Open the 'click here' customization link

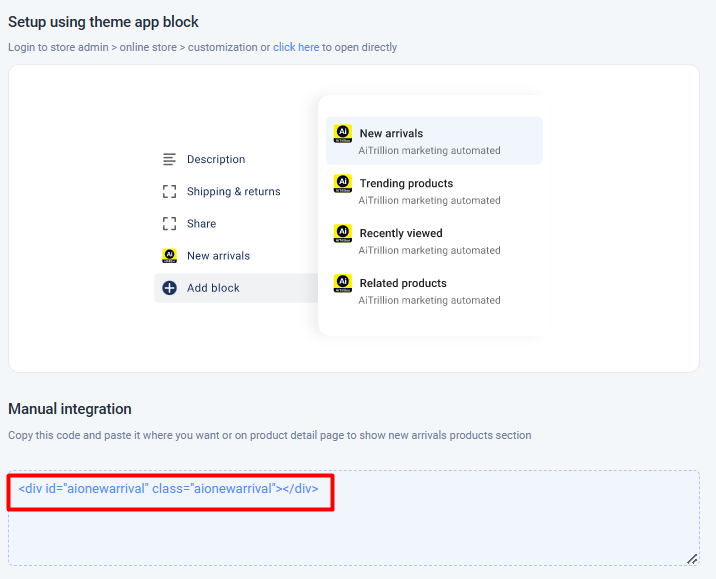(296, 47)
